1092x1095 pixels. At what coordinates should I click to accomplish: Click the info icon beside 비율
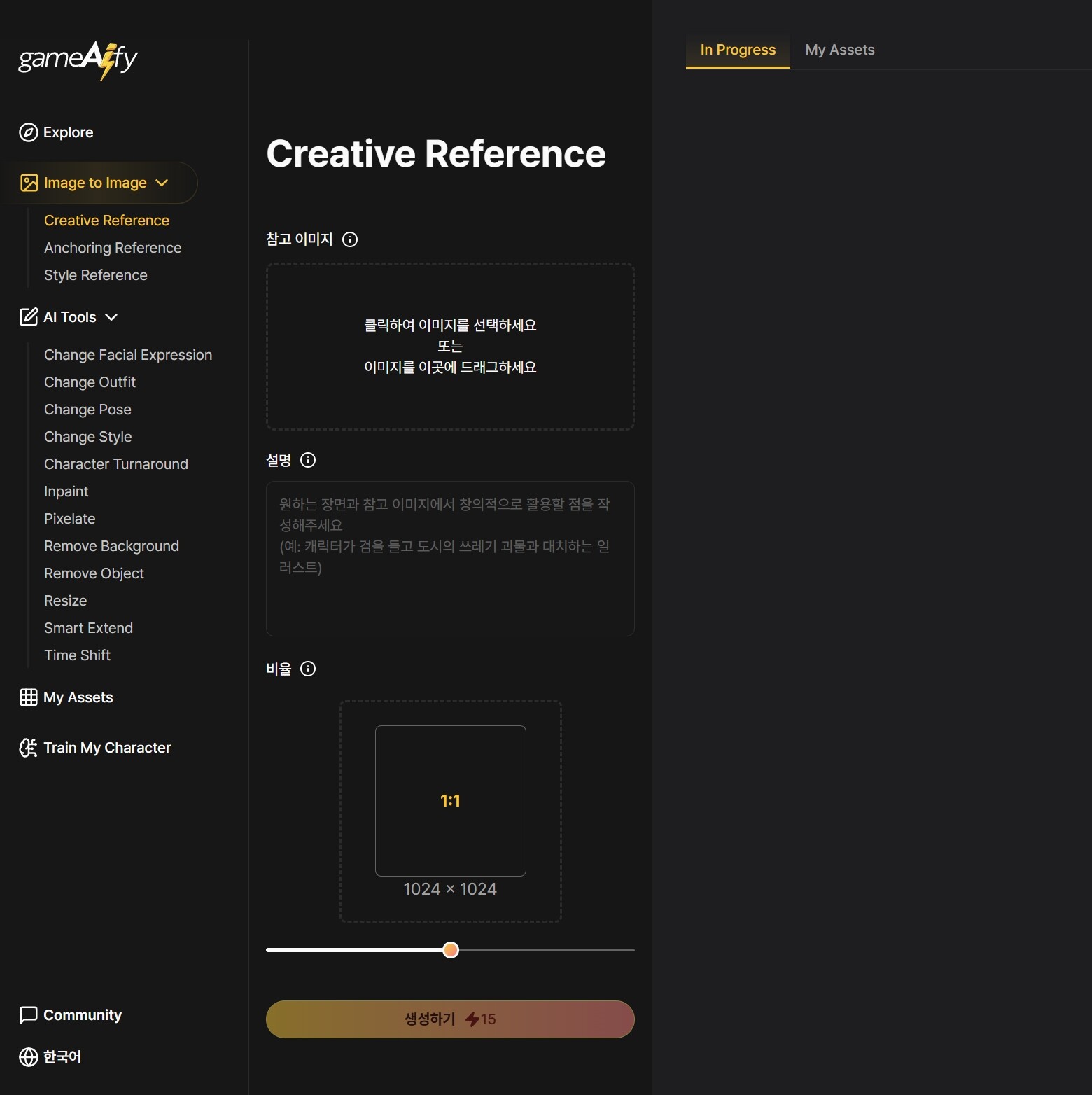308,669
